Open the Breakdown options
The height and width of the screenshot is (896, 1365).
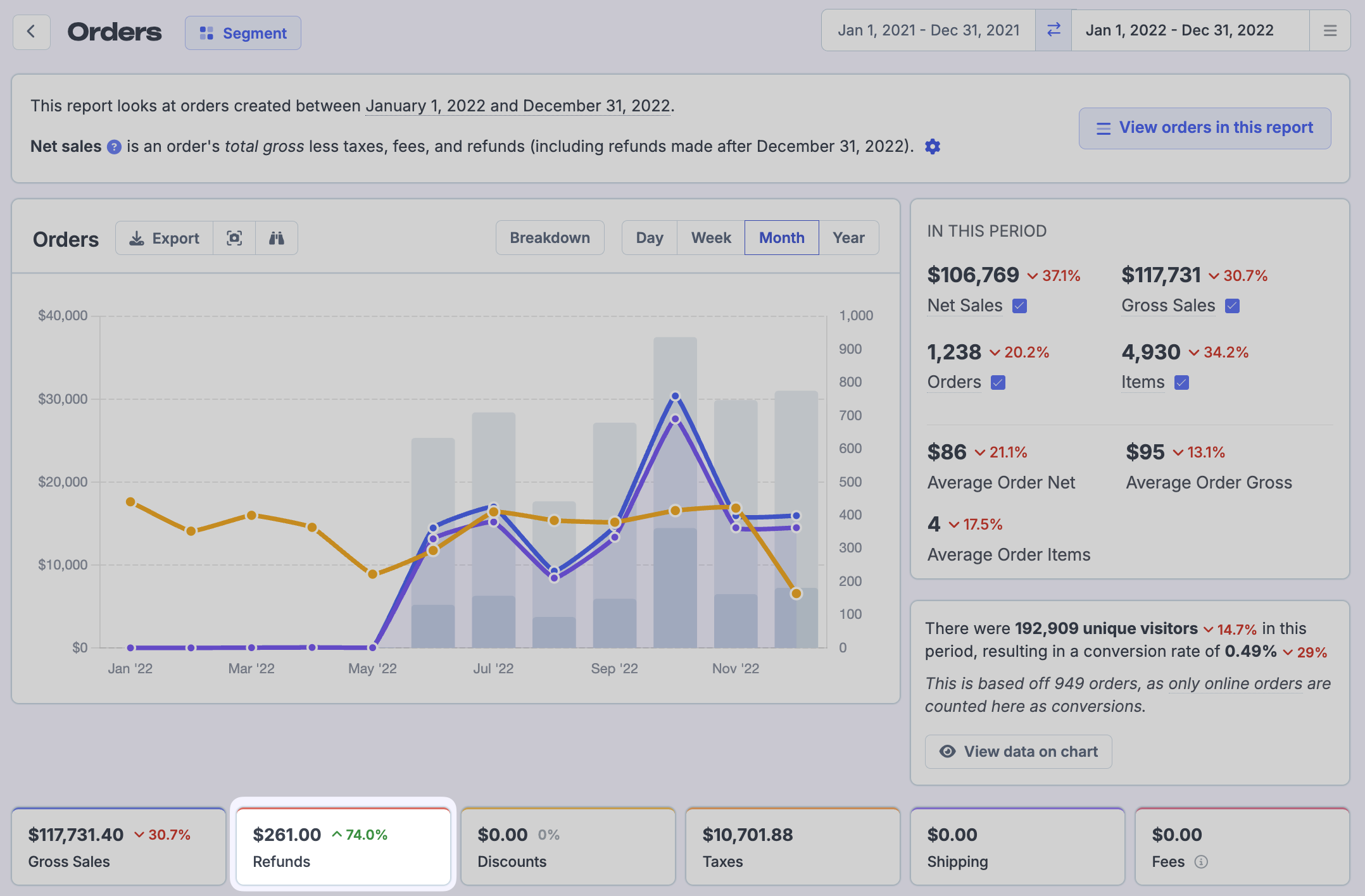550,238
